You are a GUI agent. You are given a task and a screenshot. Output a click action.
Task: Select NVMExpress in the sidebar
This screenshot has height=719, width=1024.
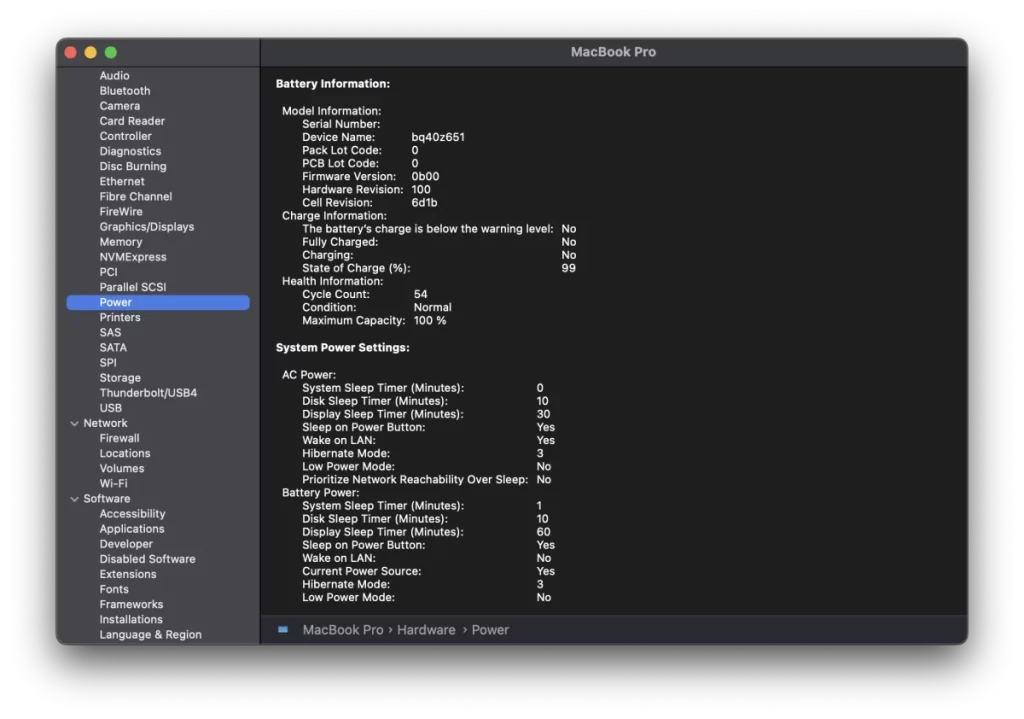[x=132, y=257]
